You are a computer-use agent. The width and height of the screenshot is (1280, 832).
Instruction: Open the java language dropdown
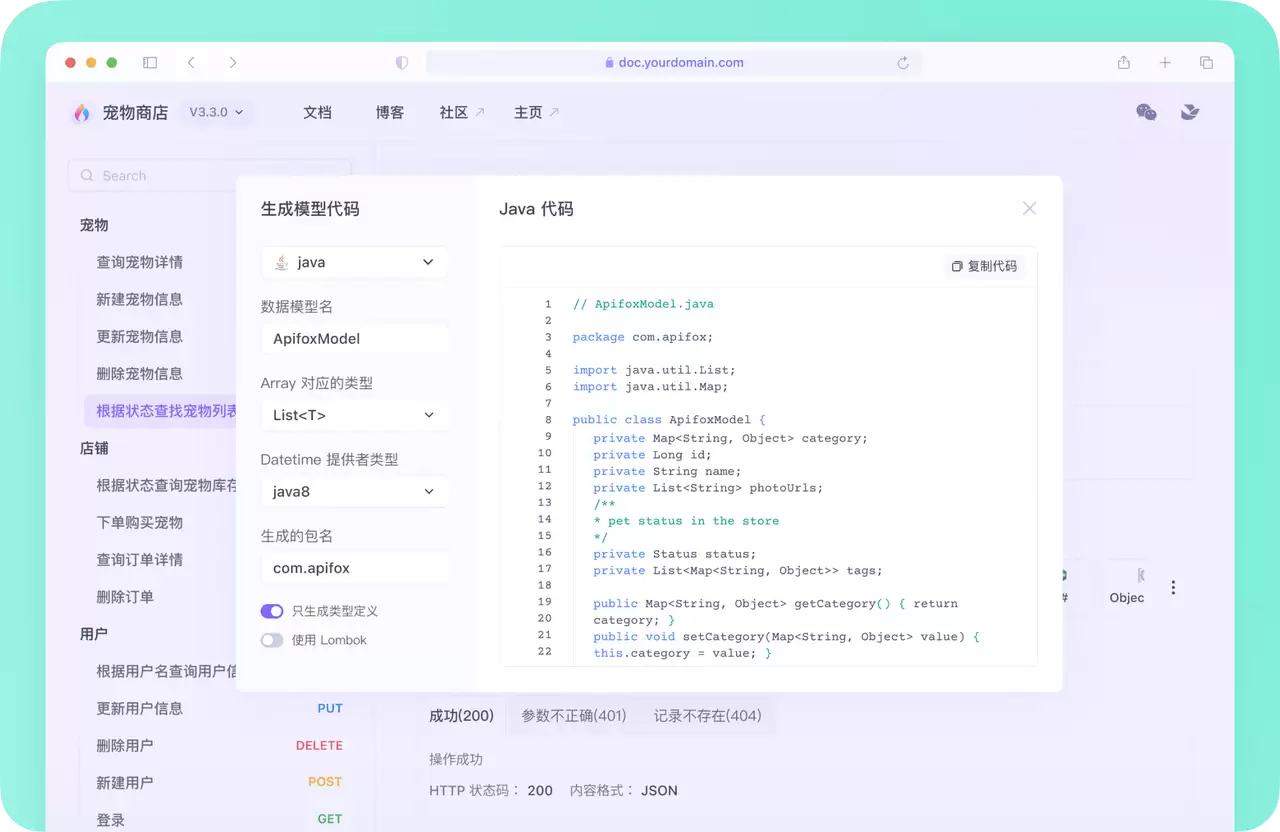(x=354, y=262)
